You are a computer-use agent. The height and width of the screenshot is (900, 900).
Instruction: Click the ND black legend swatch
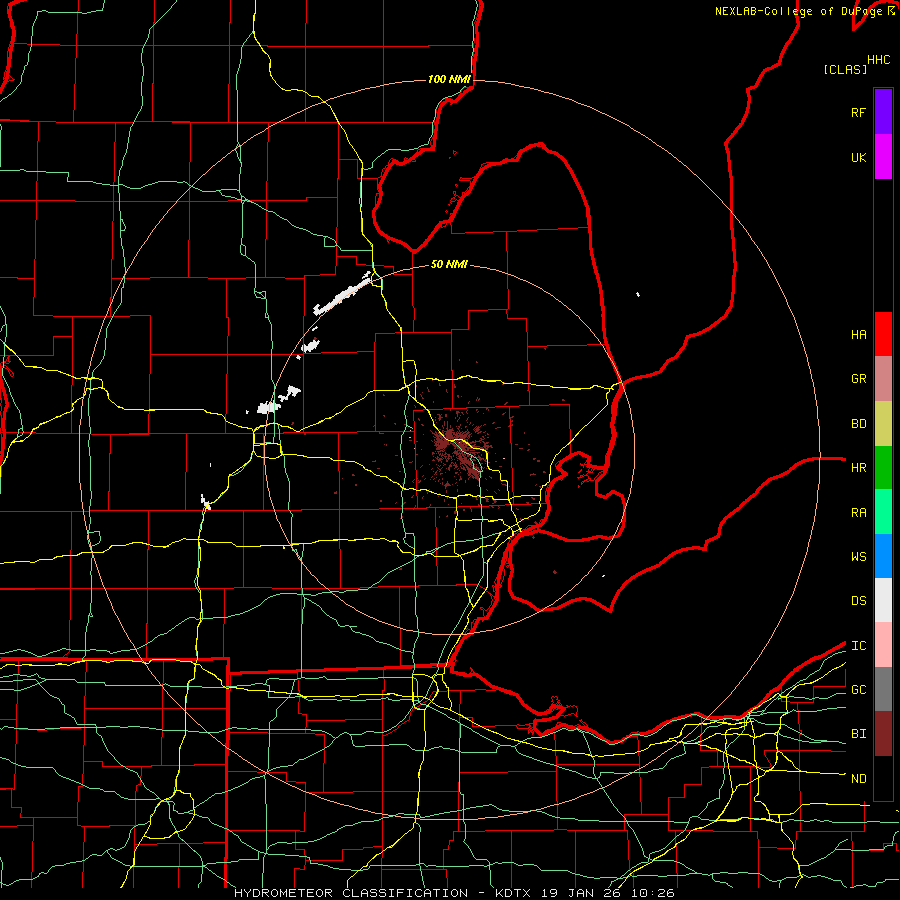coord(883,778)
